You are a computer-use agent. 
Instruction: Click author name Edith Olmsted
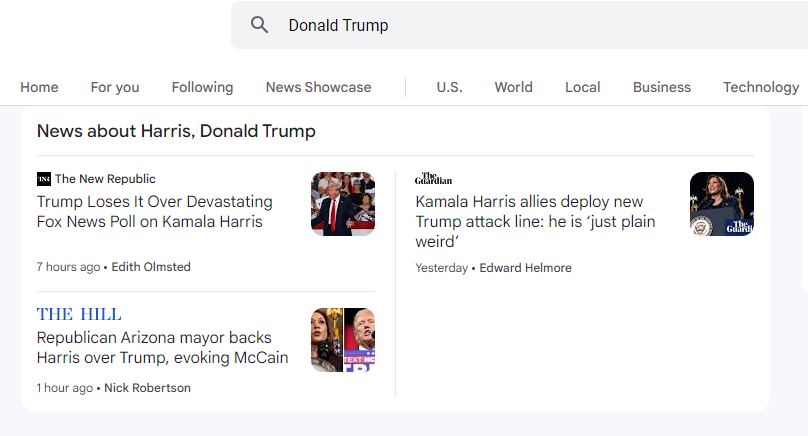coord(151,267)
